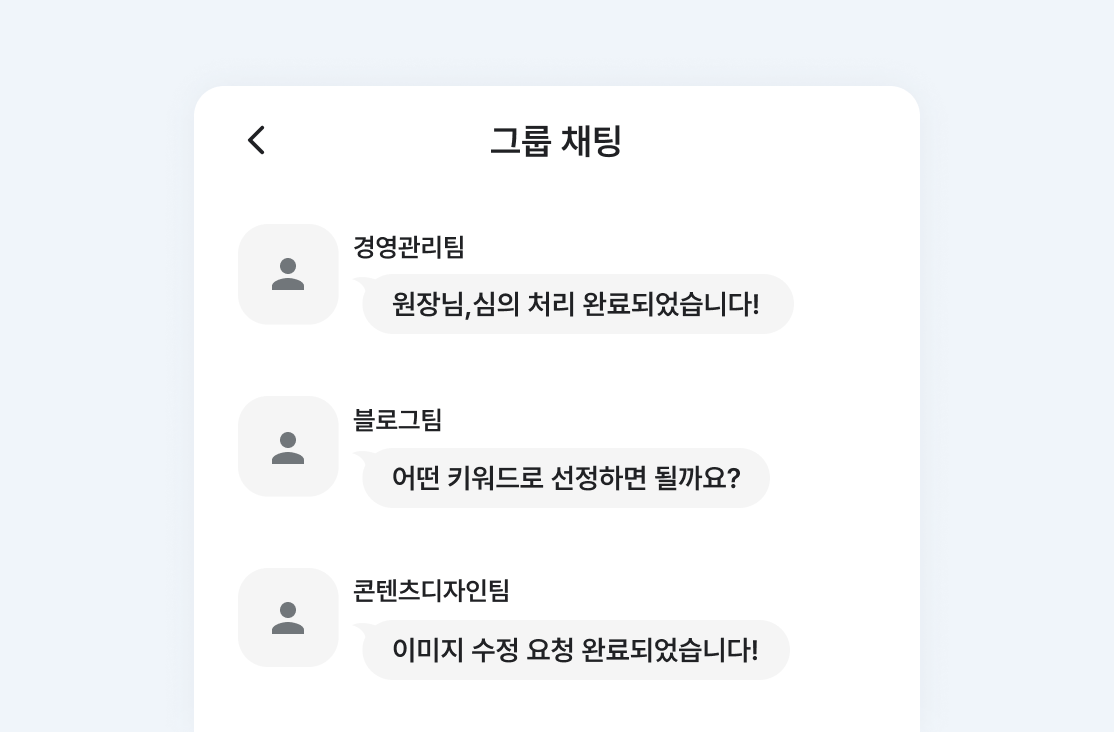The image size is (1114, 732).
Task: Select the 경영관리팀 sender name
Action: (x=409, y=246)
